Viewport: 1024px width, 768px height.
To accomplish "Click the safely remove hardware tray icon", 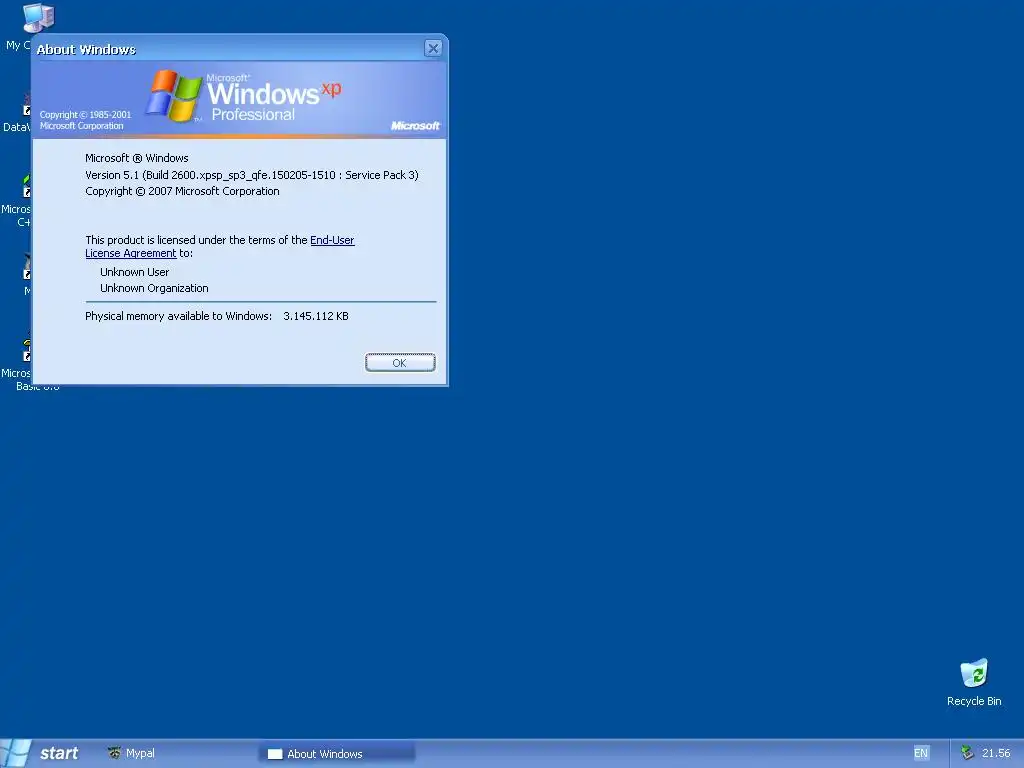I will pos(967,753).
